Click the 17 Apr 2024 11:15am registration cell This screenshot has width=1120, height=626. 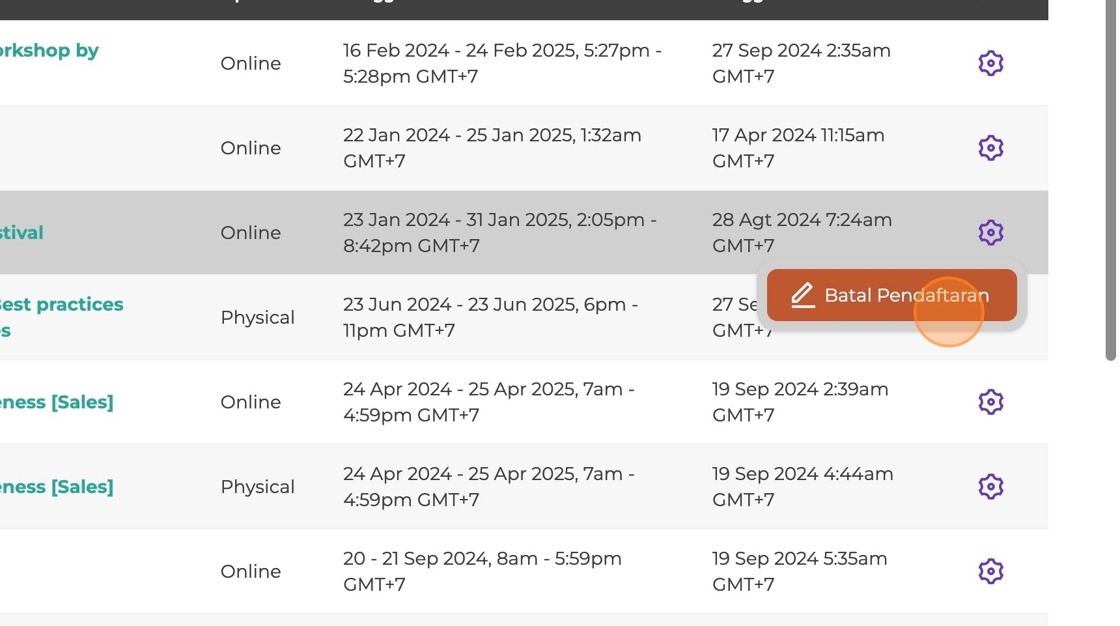click(798, 148)
